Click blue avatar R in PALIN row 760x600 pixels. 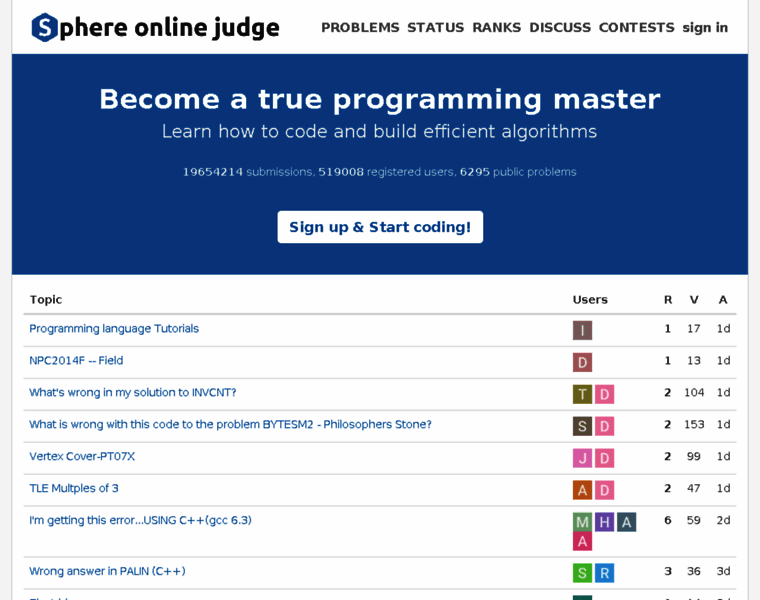tap(604, 573)
